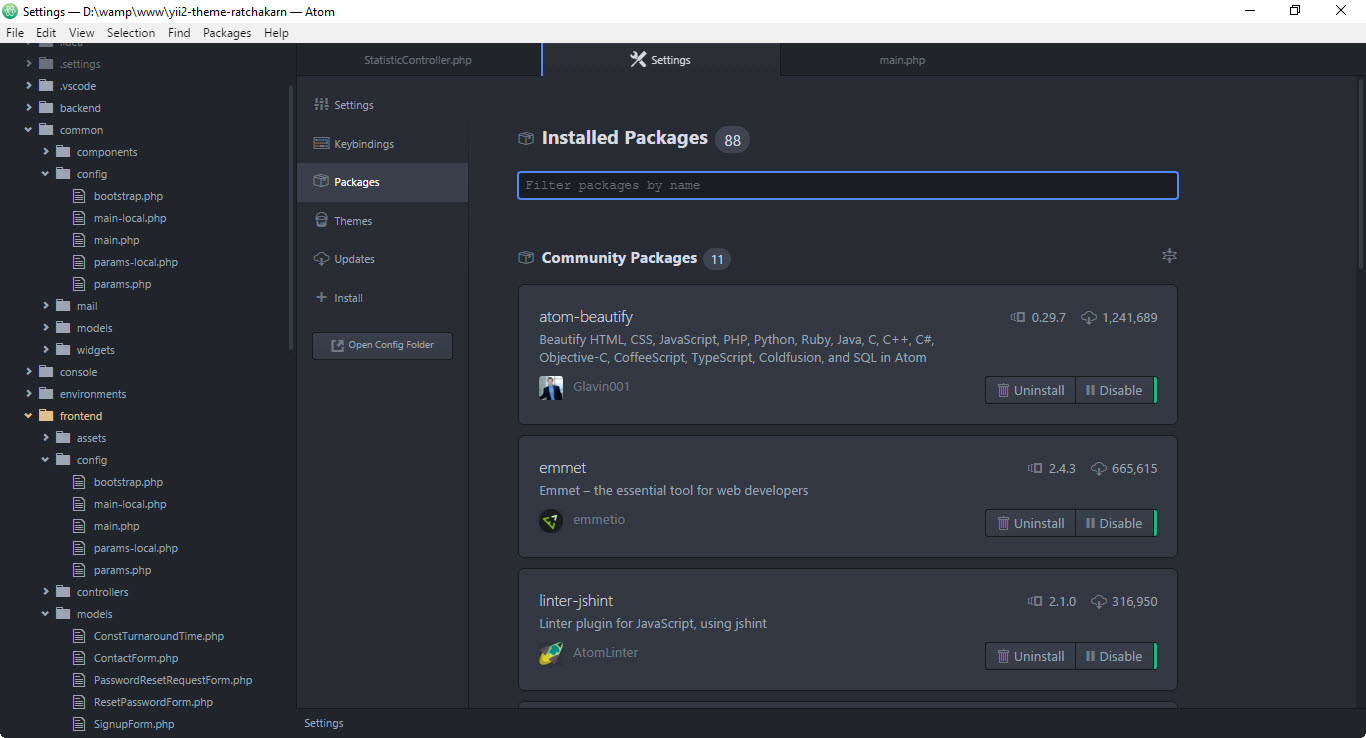The width and height of the screenshot is (1366, 738).
Task: Uninstall the atom-beautify package
Action: [1030, 390]
